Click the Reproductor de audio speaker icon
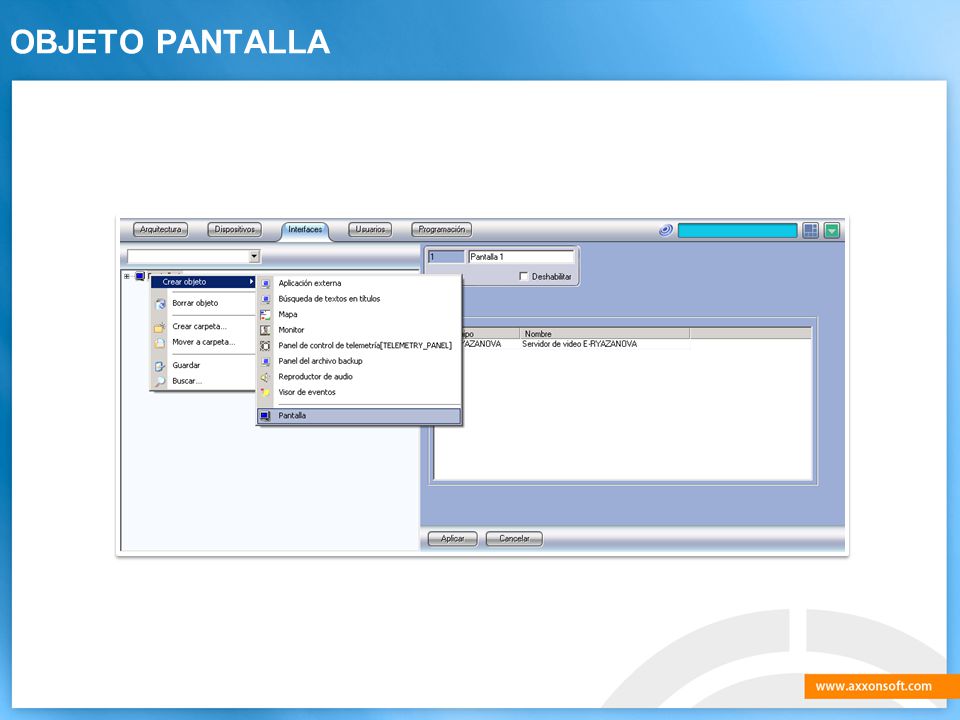960x720 pixels. pyautogui.click(x=265, y=377)
